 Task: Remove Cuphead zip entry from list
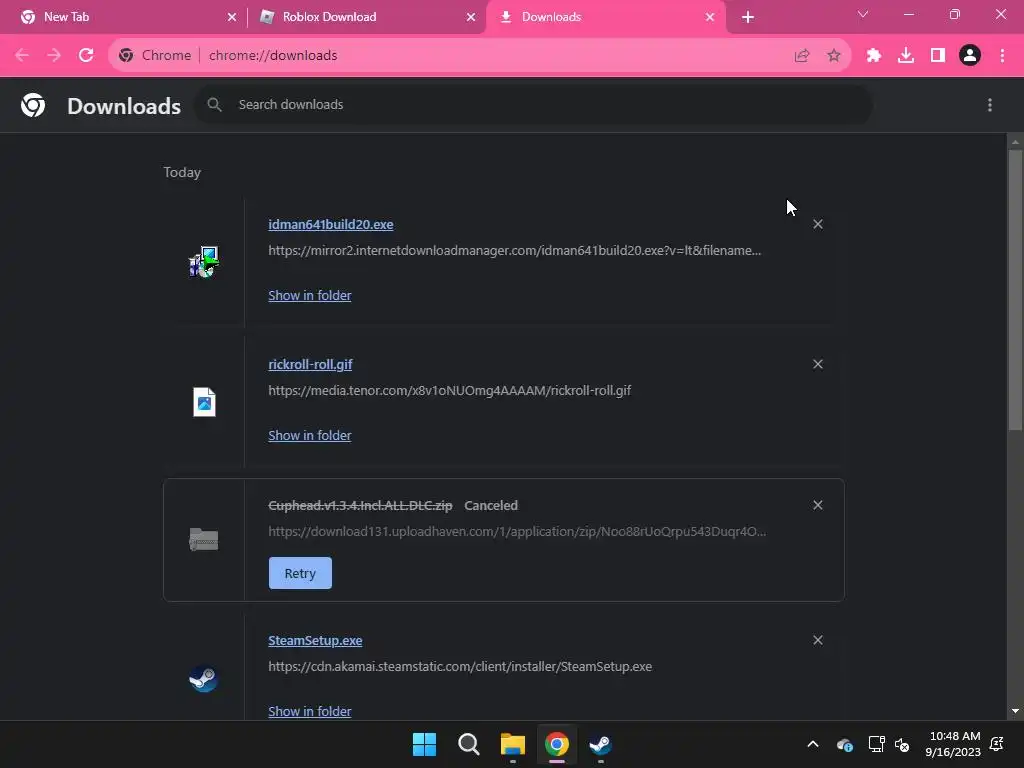tap(818, 505)
